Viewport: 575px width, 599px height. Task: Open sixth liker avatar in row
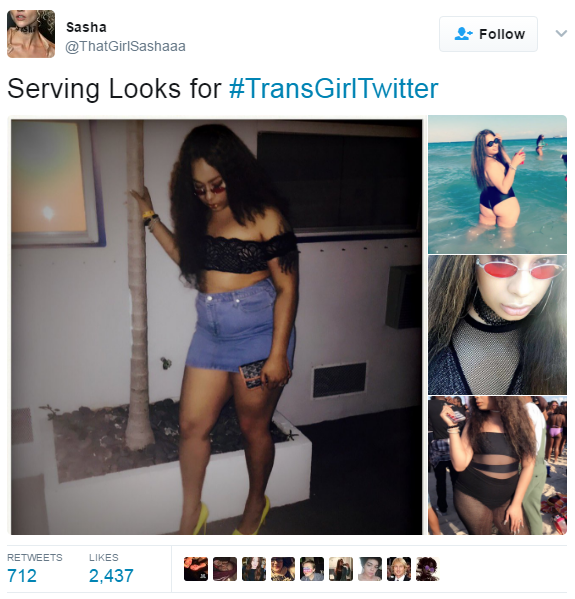pyautogui.click(x=341, y=569)
